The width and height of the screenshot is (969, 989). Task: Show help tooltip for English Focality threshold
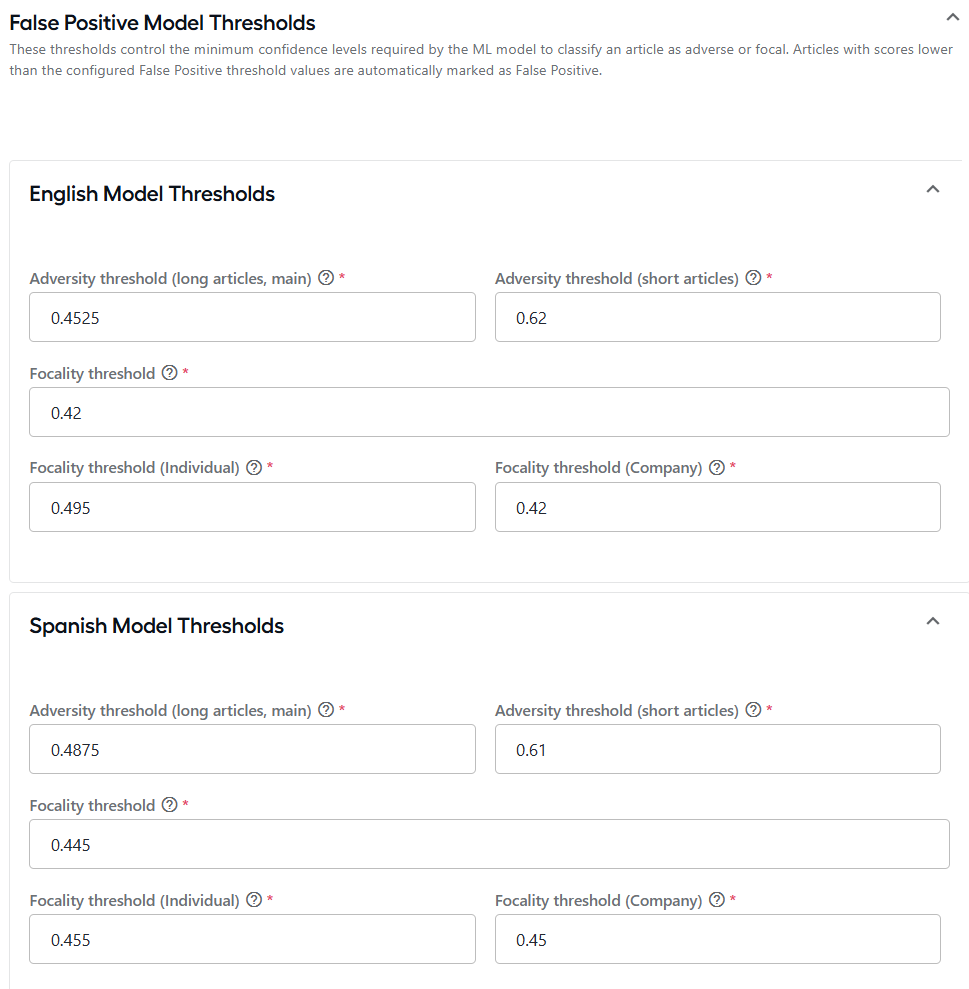pyautogui.click(x=170, y=373)
